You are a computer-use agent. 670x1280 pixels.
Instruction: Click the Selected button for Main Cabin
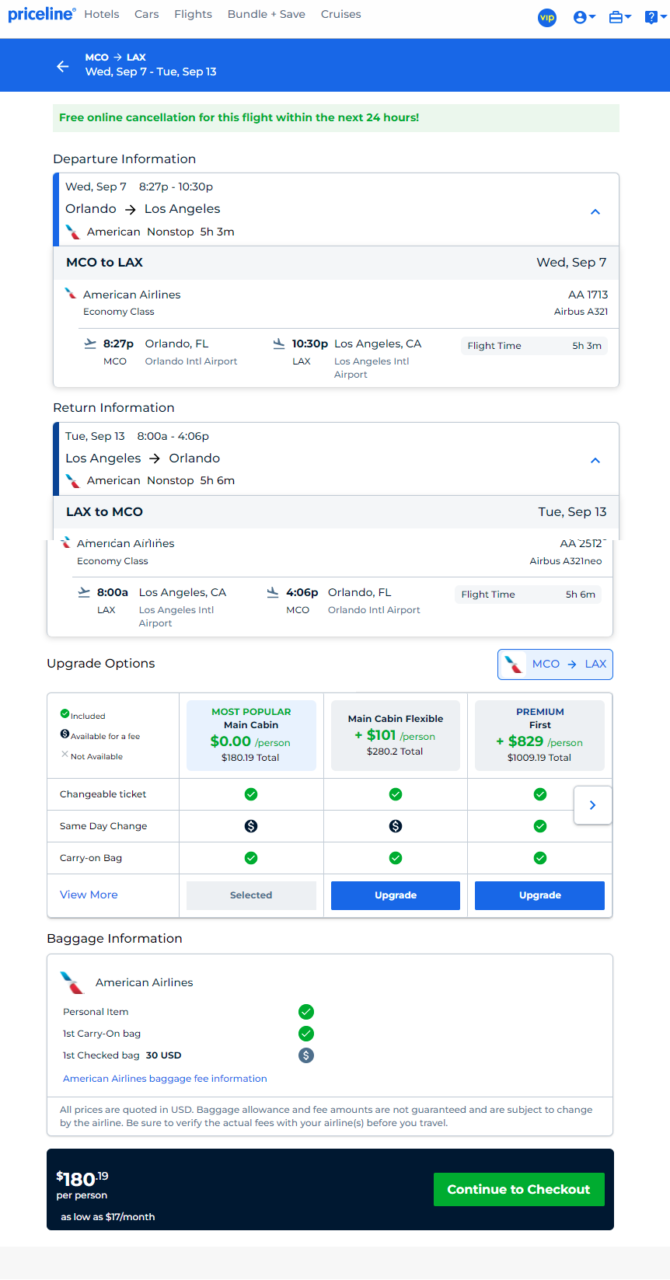click(x=251, y=895)
